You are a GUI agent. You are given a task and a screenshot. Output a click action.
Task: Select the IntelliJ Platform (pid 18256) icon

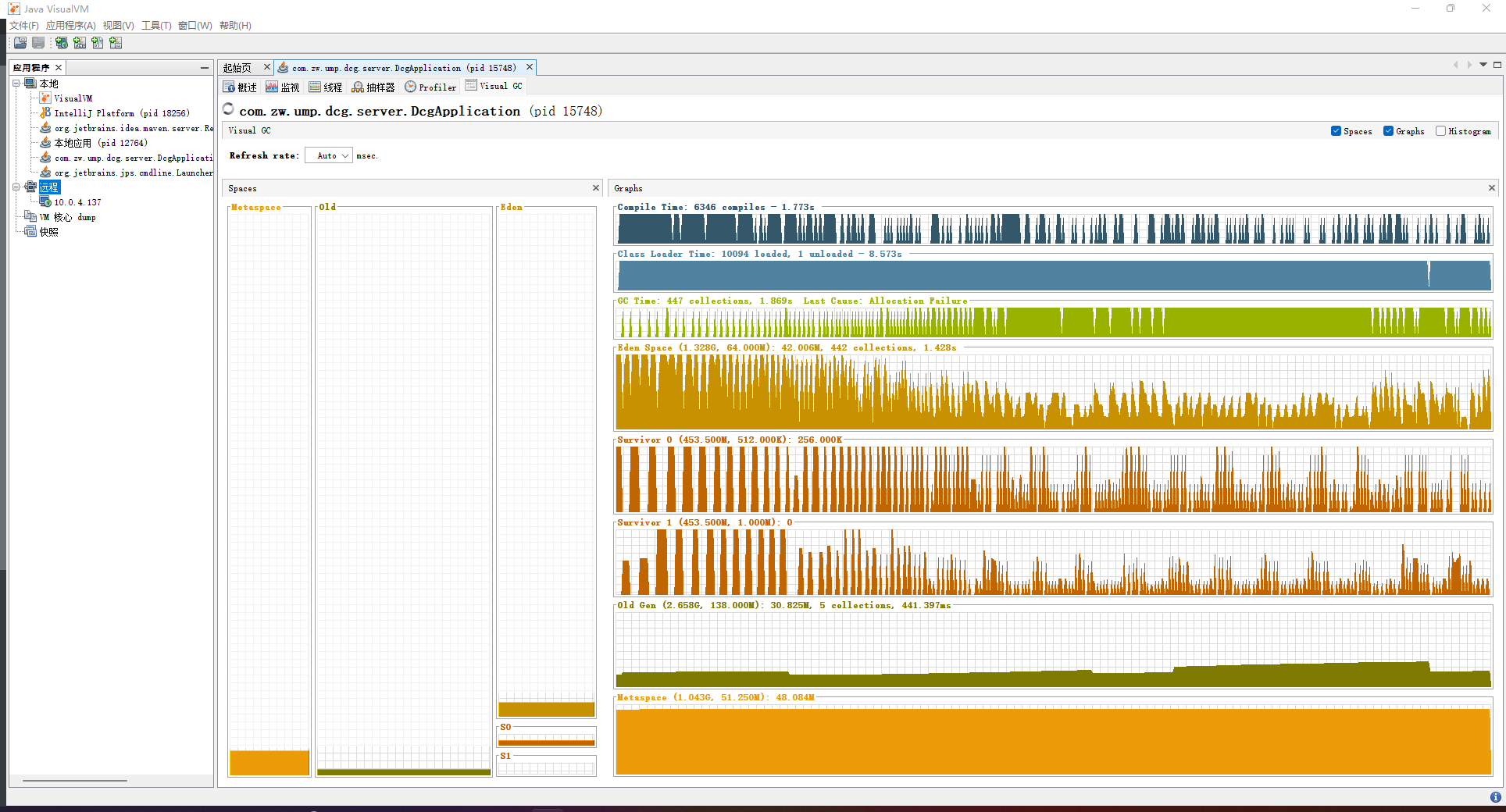[45, 113]
